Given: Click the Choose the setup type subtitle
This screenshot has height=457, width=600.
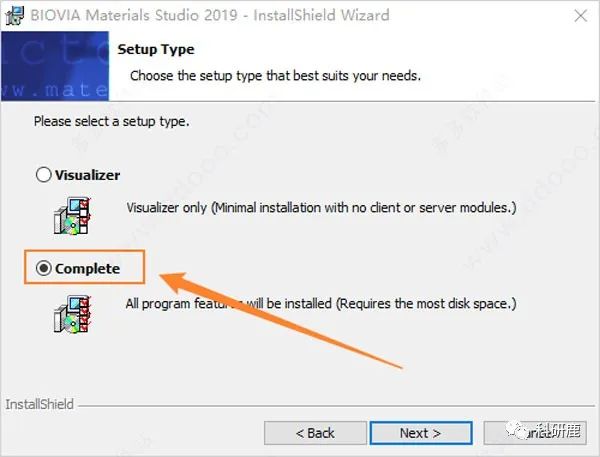Looking at the screenshot, I should coord(275,76).
